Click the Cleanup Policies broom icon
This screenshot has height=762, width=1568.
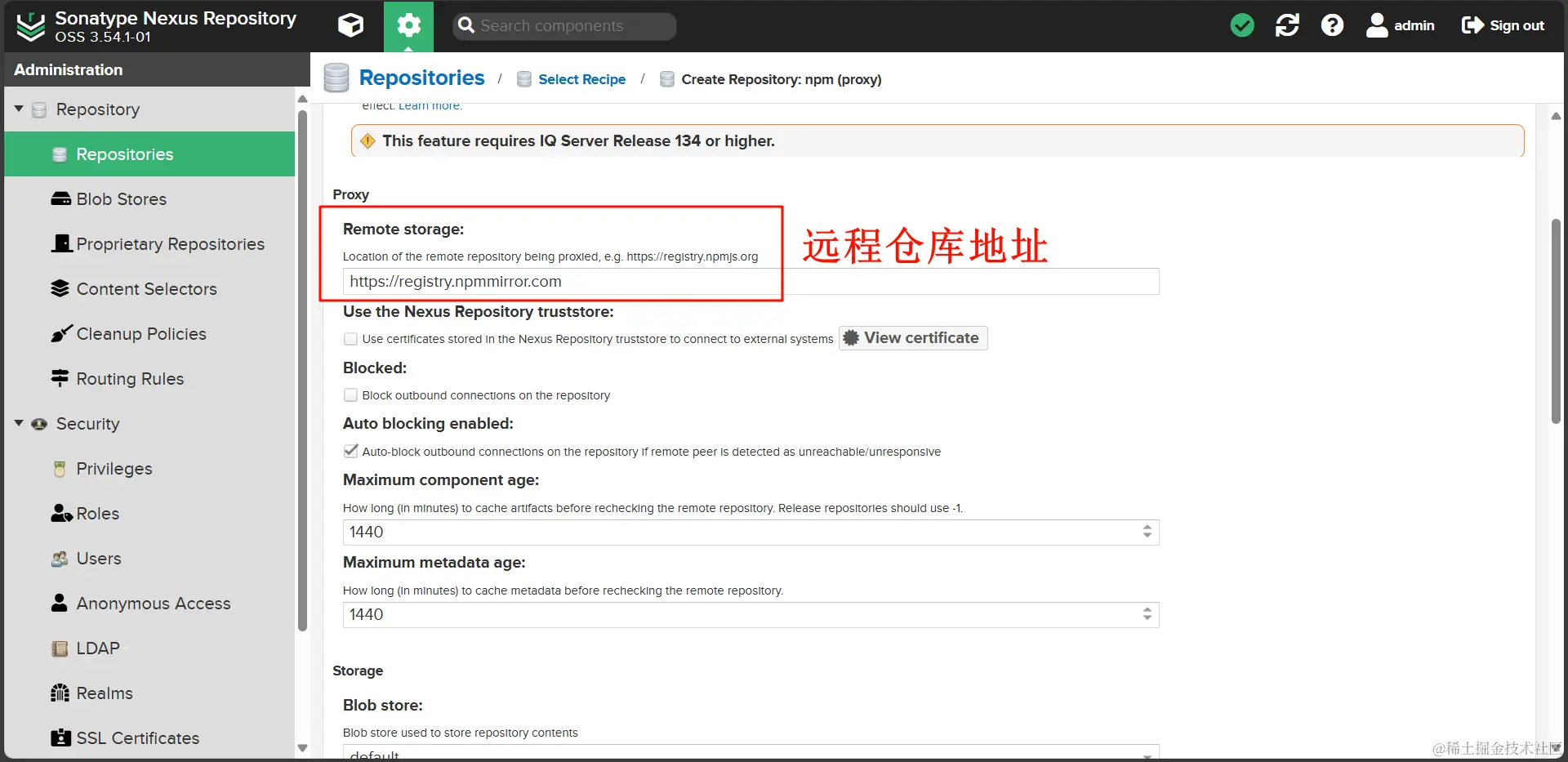61,334
